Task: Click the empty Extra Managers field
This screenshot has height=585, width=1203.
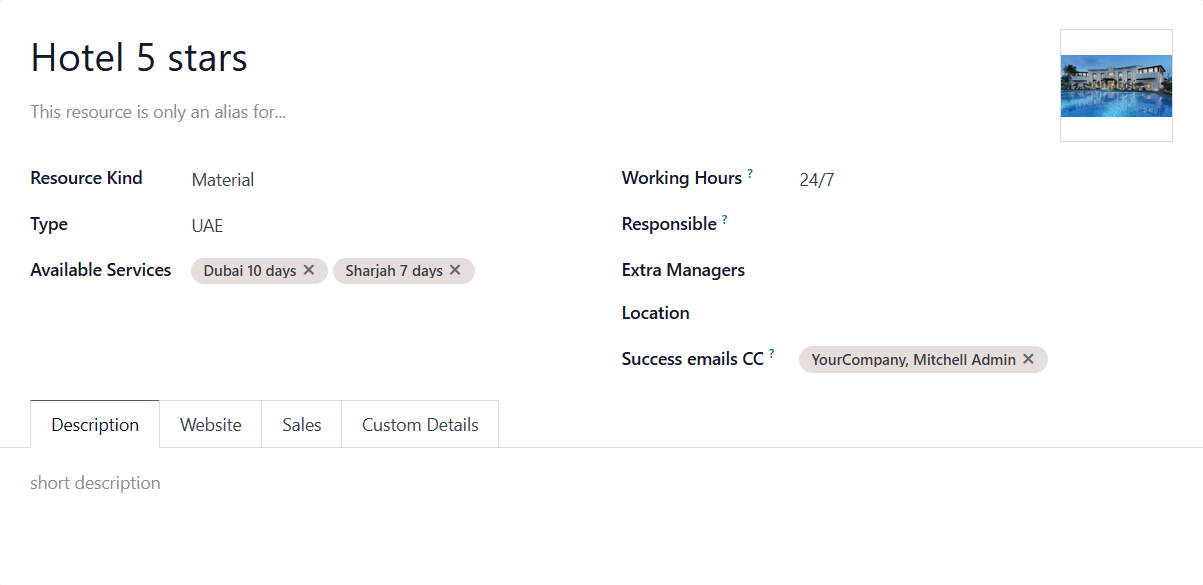Action: point(985,271)
